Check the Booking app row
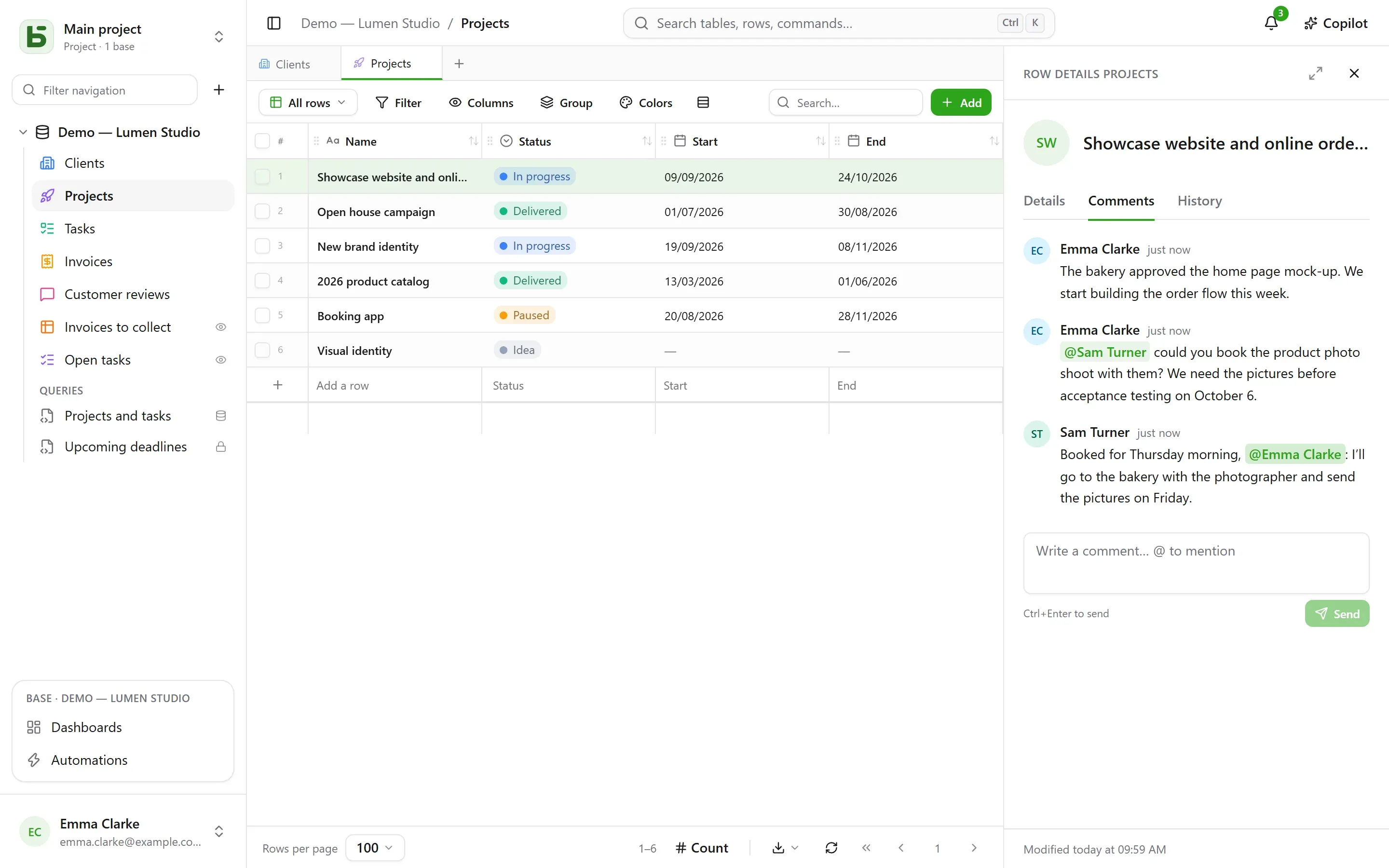Screen dimensions: 1389x868 (x=262, y=316)
